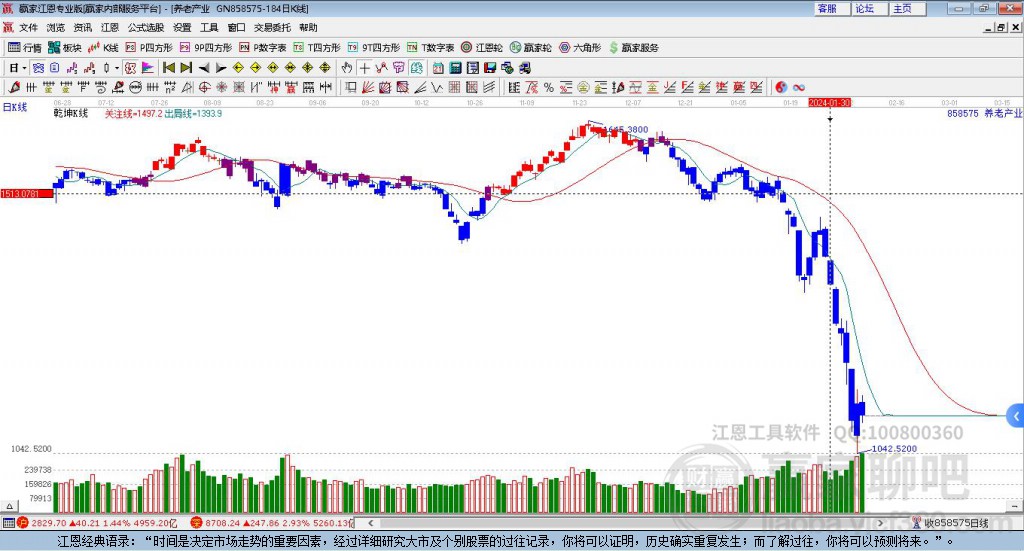Click the 论坛 forum button
Viewport: 1024px width, 551px height.
(x=871, y=8)
